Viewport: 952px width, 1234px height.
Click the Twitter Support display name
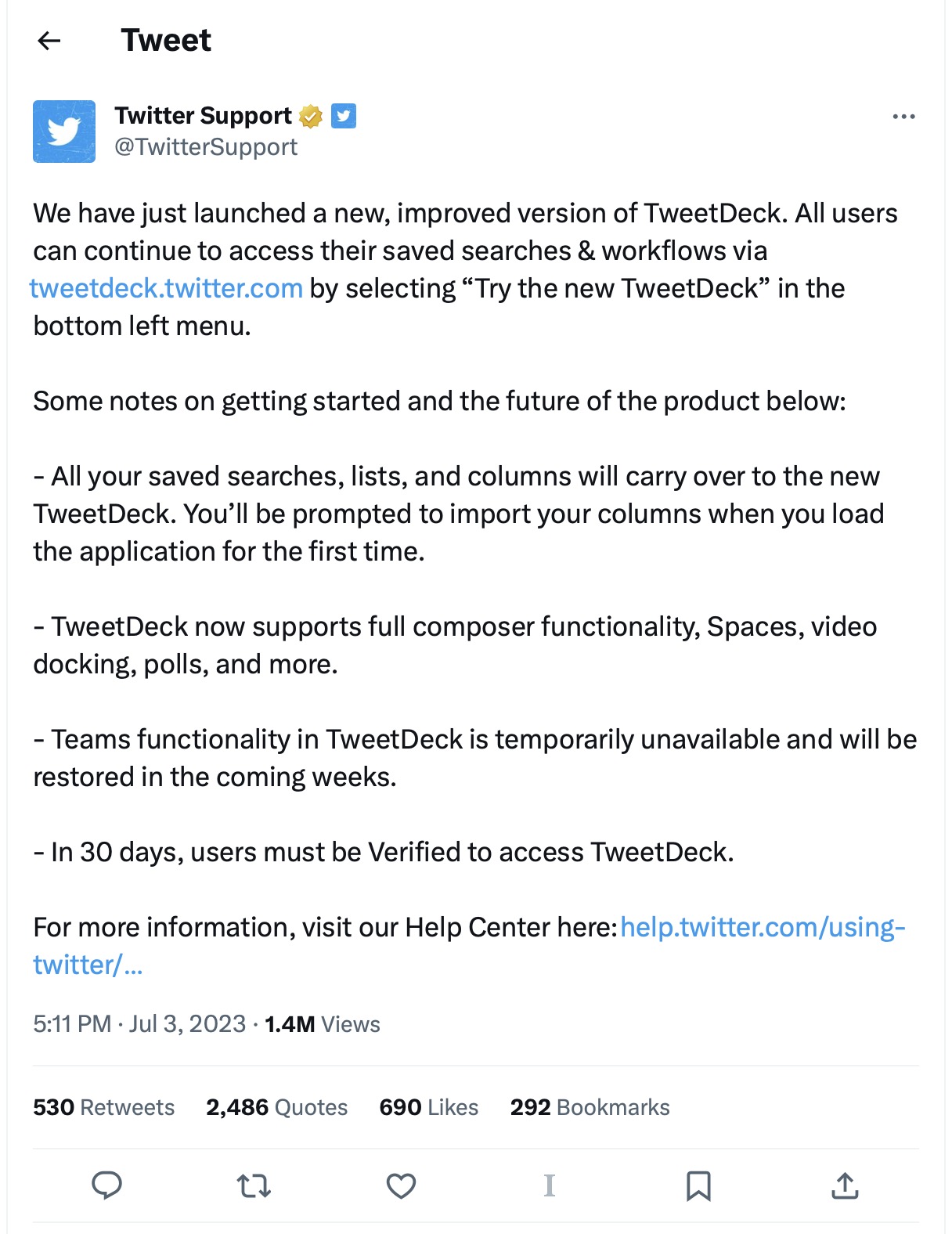pos(203,116)
